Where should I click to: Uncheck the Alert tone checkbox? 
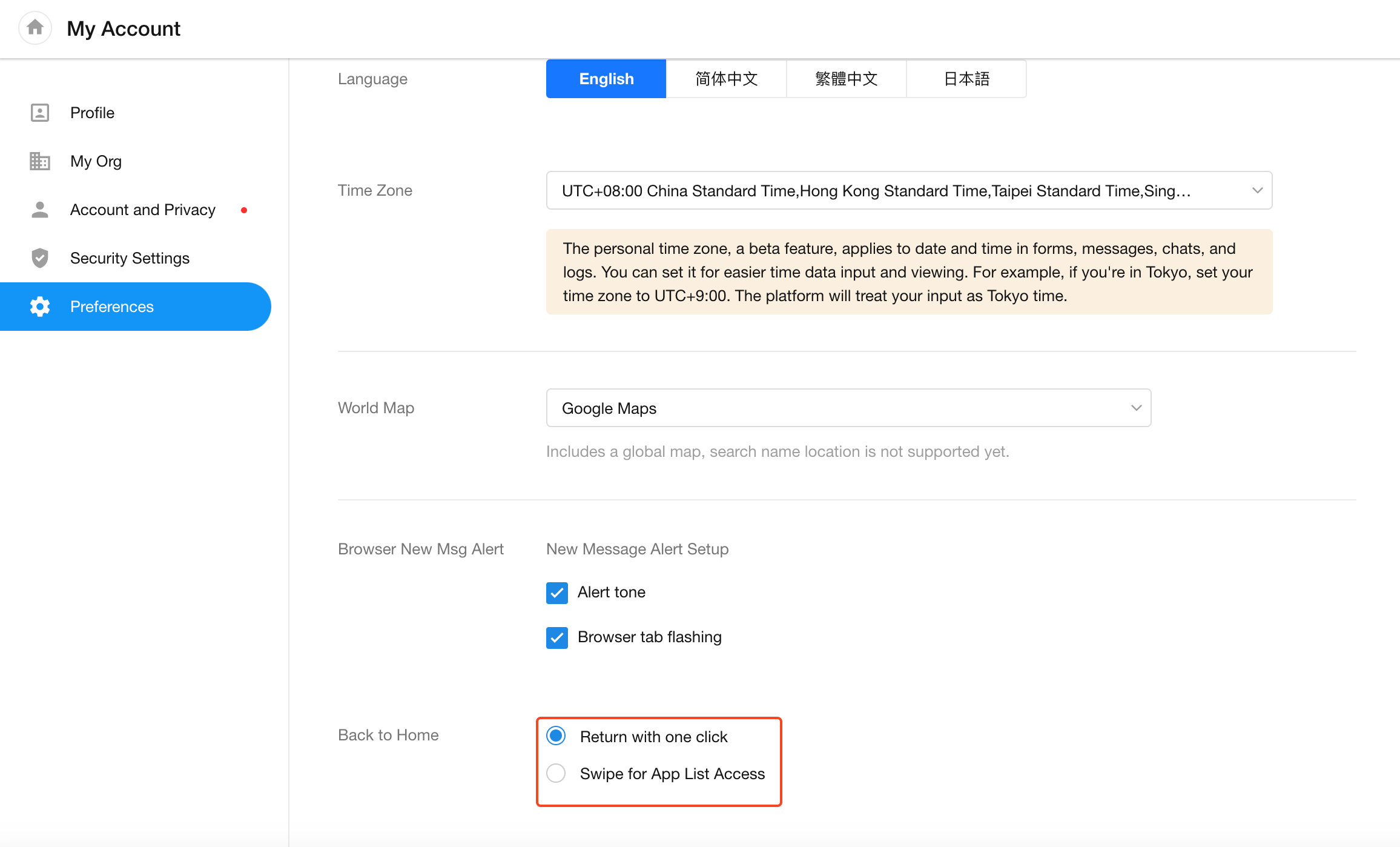coord(556,593)
